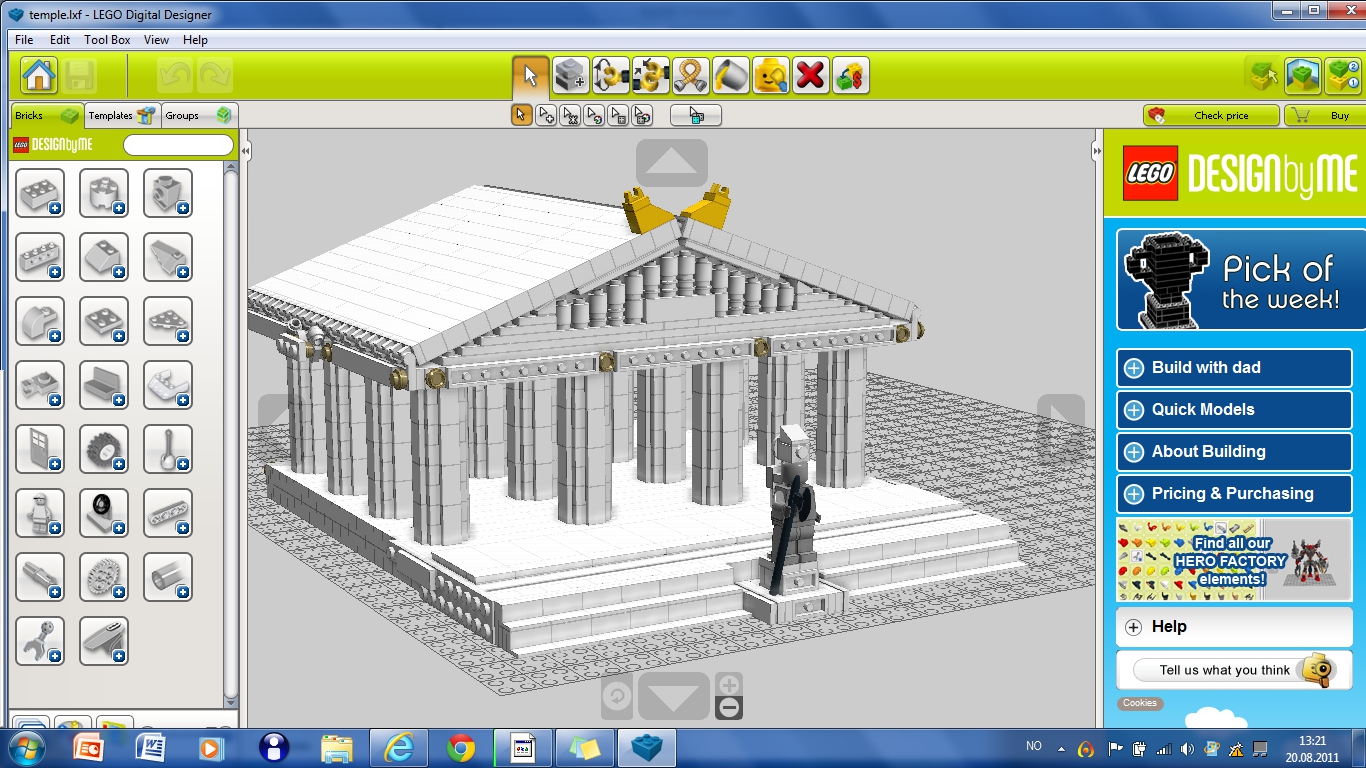Open the Tool Box menu

[107, 40]
